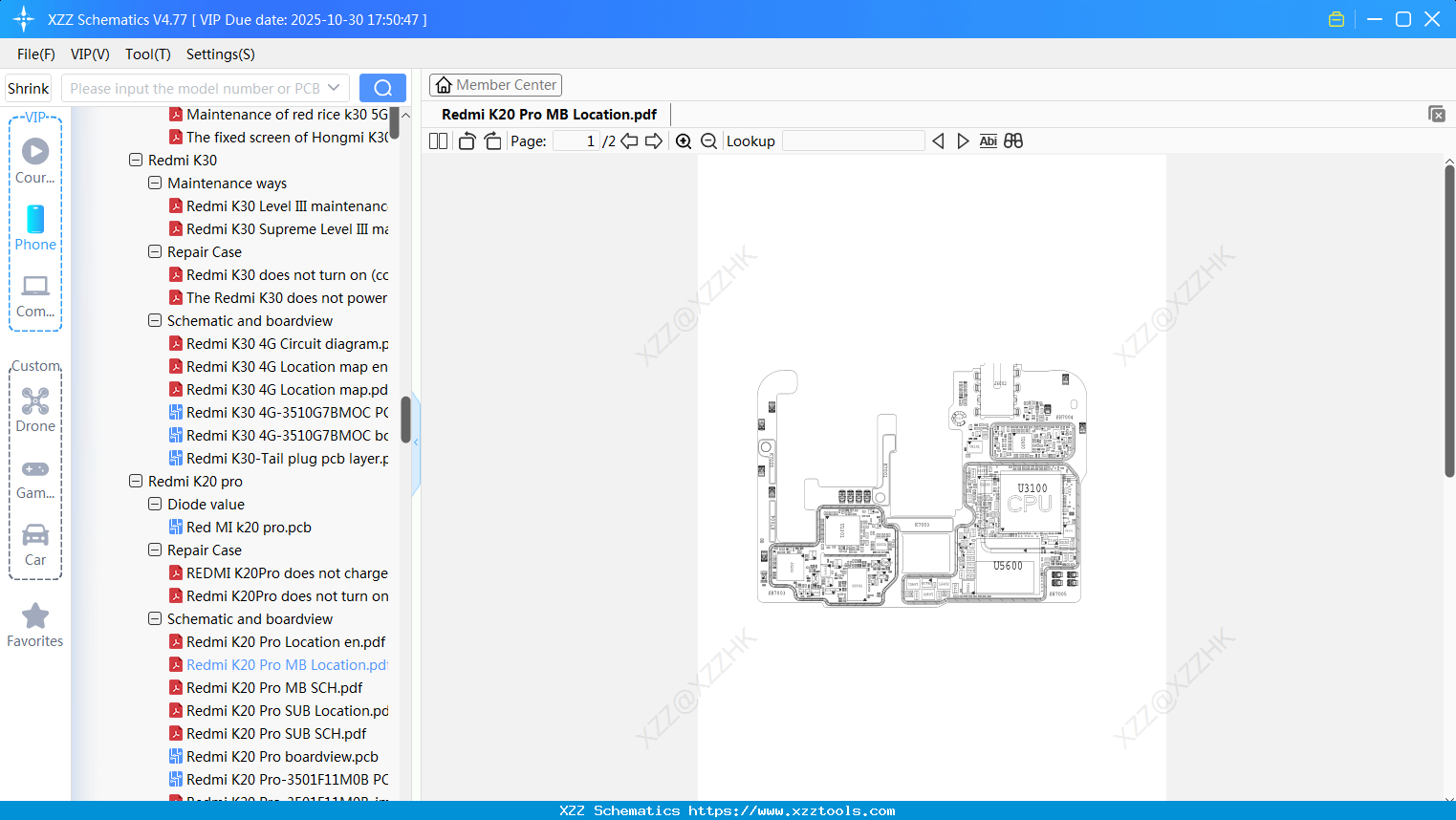1456x820 pixels.
Task: Open the Courses section in the sidebar
Action: 35,161
